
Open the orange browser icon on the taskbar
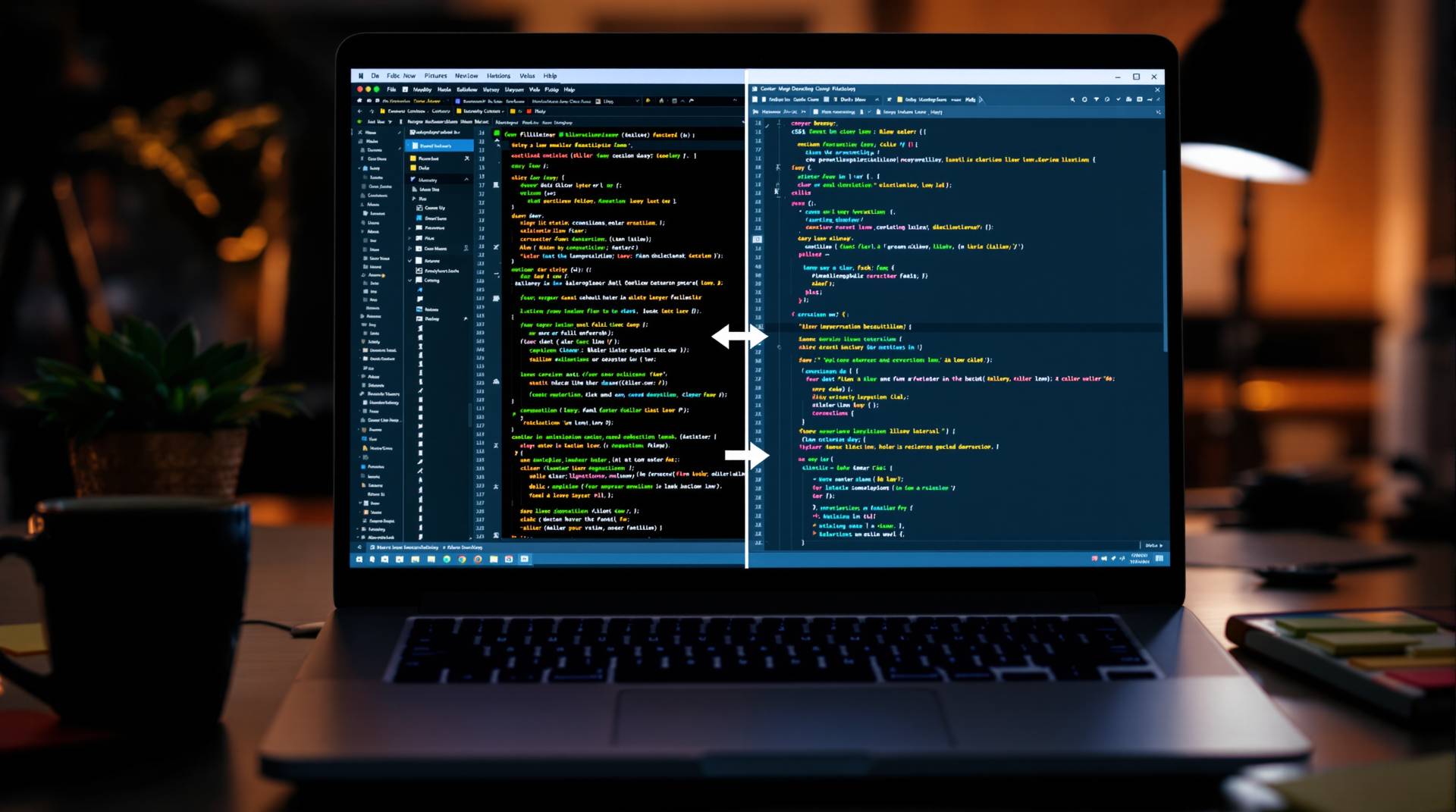click(x=478, y=560)
